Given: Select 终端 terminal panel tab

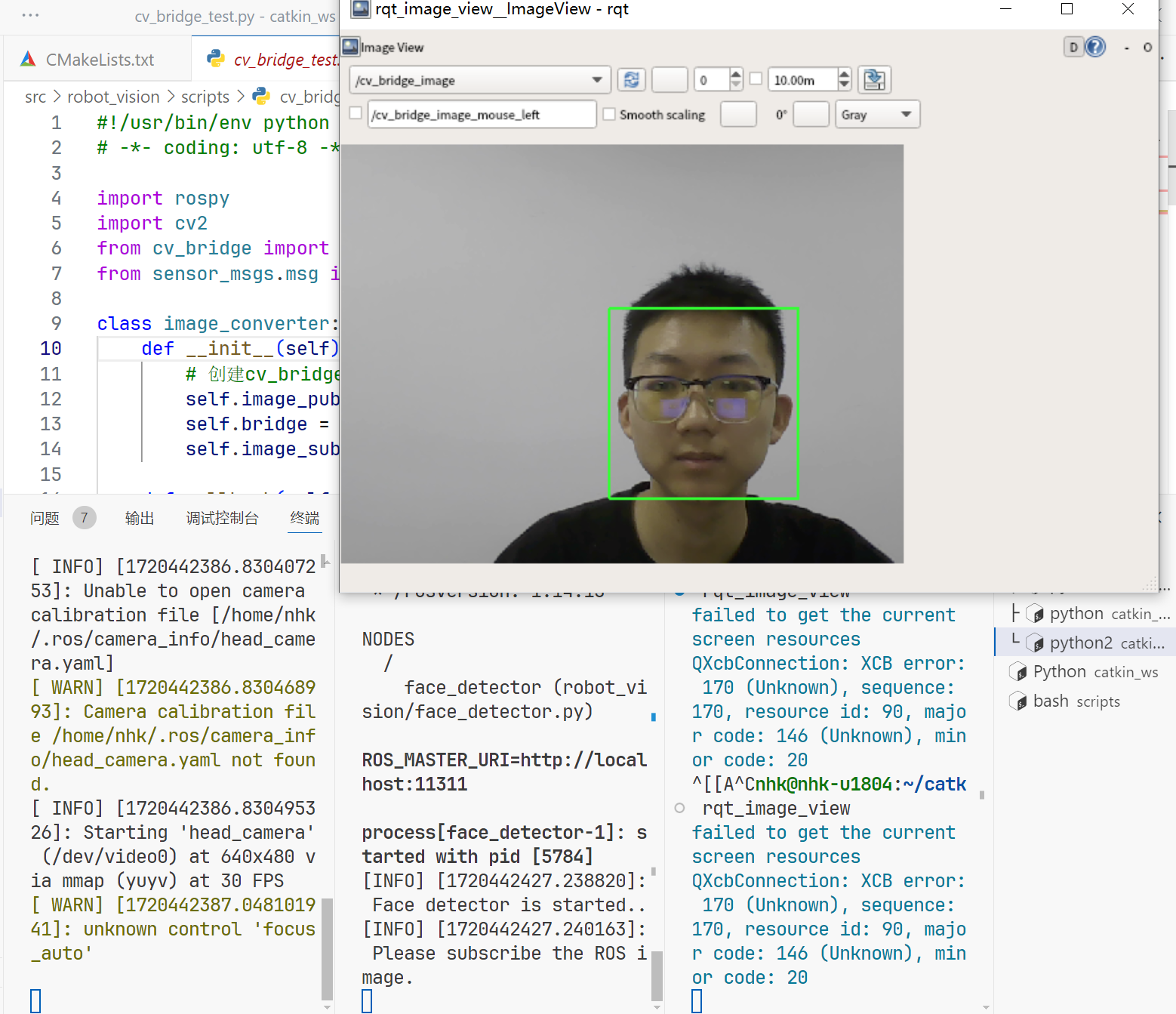Looking at the screenshot, I should [305, 518].
